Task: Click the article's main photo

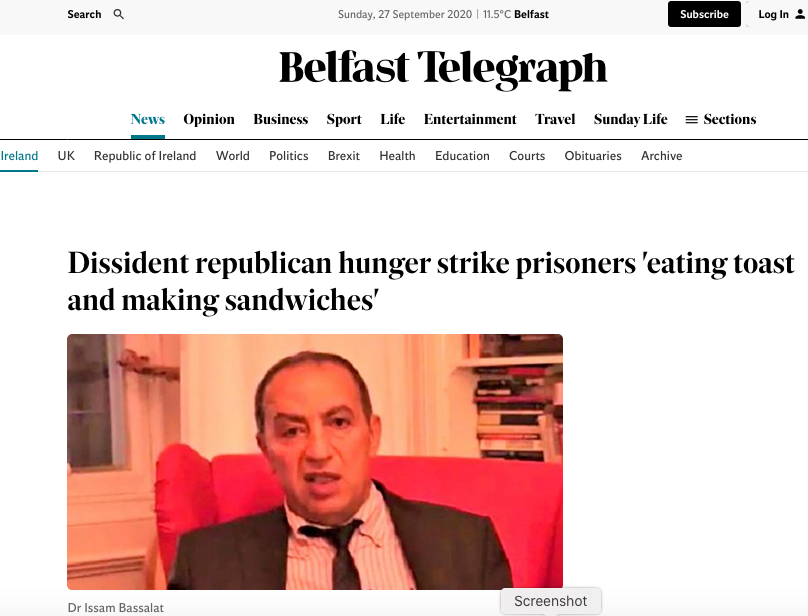Action: [x=315, y=462]
